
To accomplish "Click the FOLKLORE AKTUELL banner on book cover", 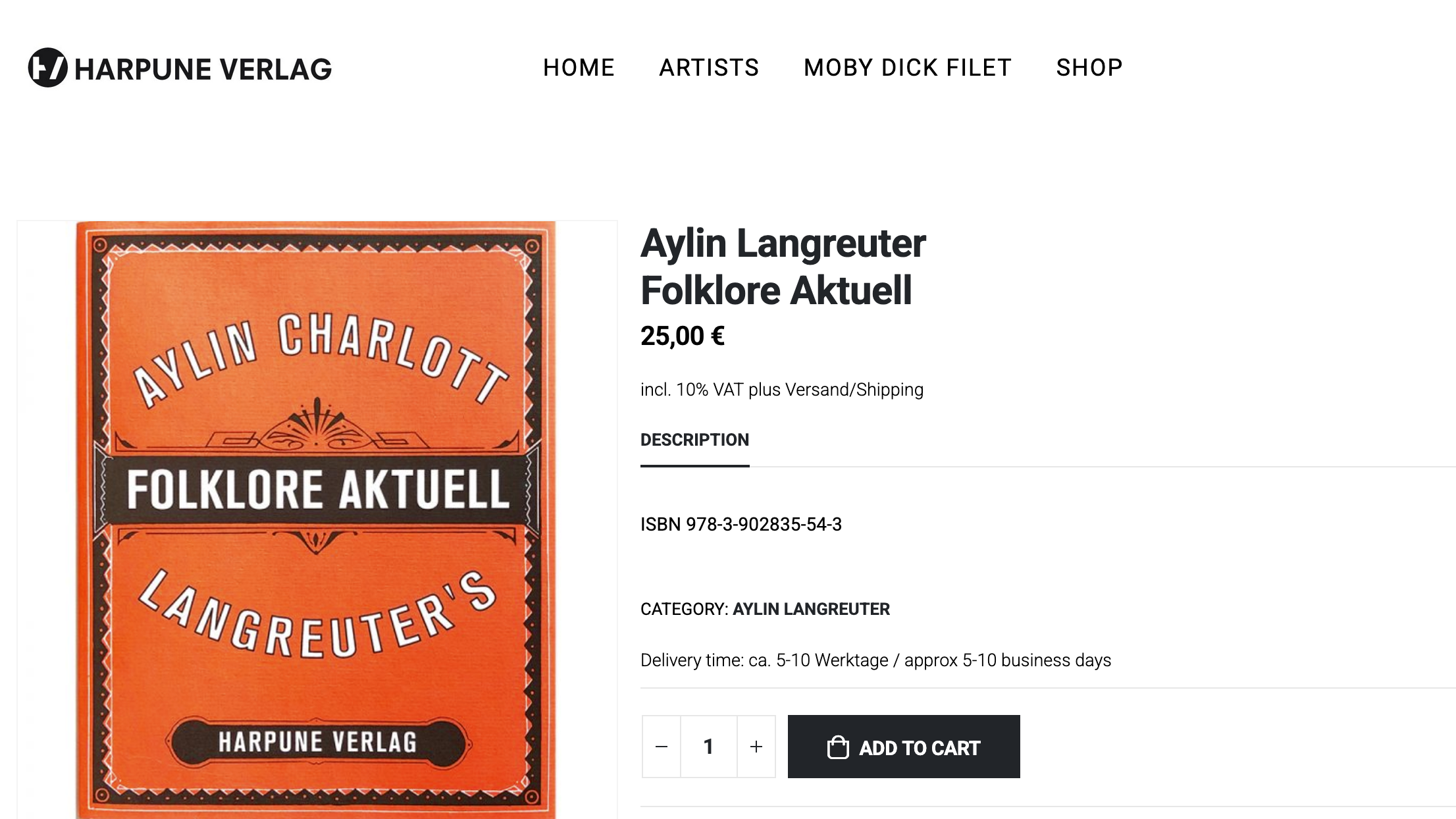I will (x=318, y=490).
